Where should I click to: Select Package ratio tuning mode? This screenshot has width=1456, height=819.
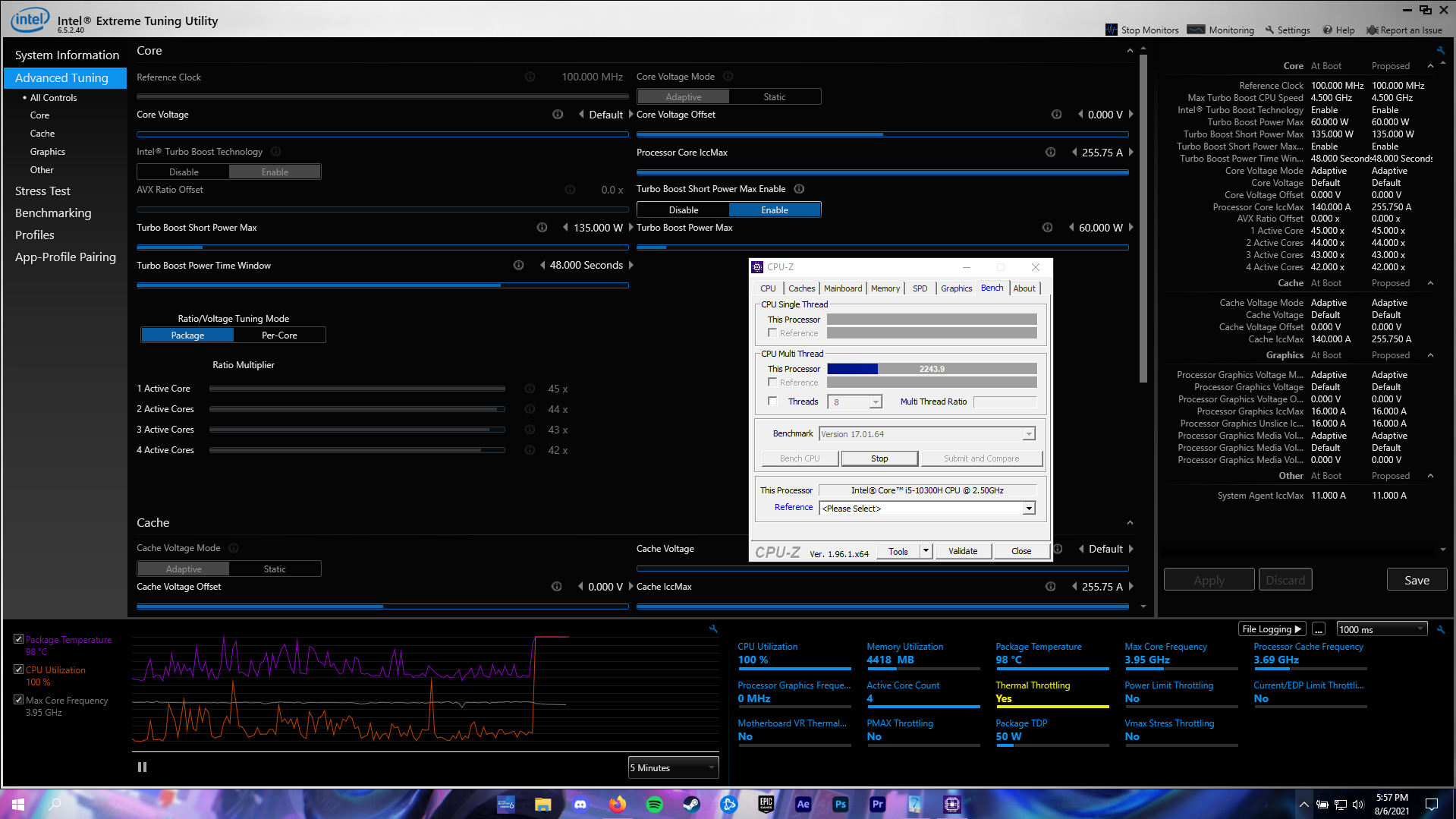click(x=187, y=335)
